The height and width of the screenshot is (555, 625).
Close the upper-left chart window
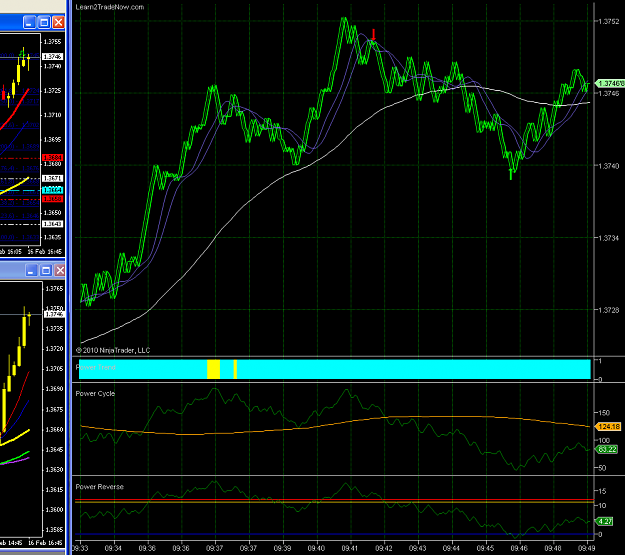[x=59, y=22]
